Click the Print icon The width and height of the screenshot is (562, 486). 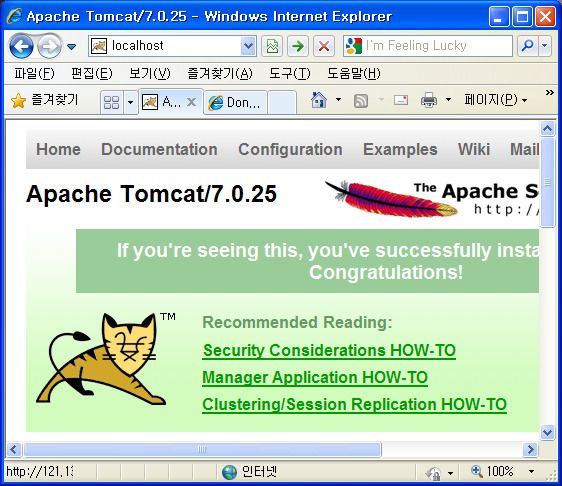(x=429, y=100)
